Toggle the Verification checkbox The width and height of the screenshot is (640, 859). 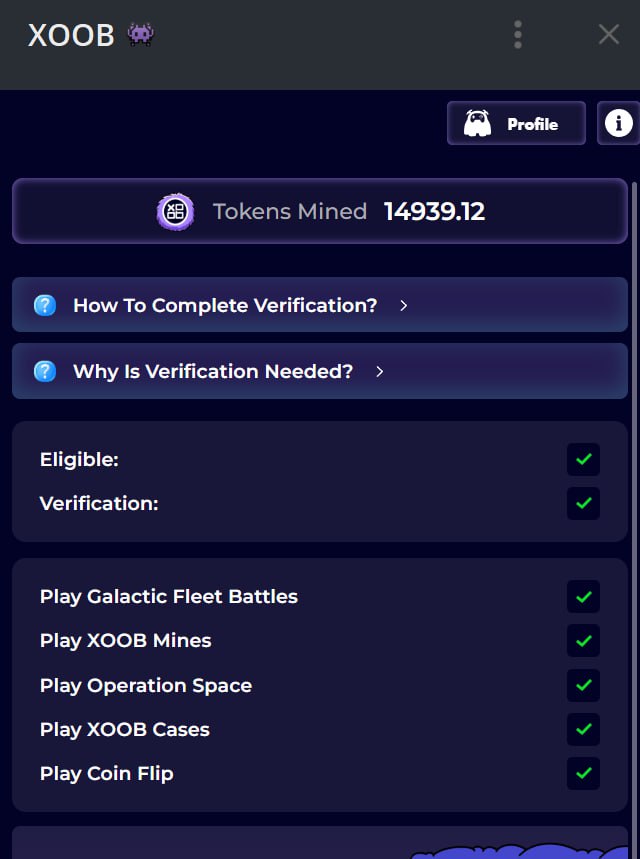click(x=584, y=503)
